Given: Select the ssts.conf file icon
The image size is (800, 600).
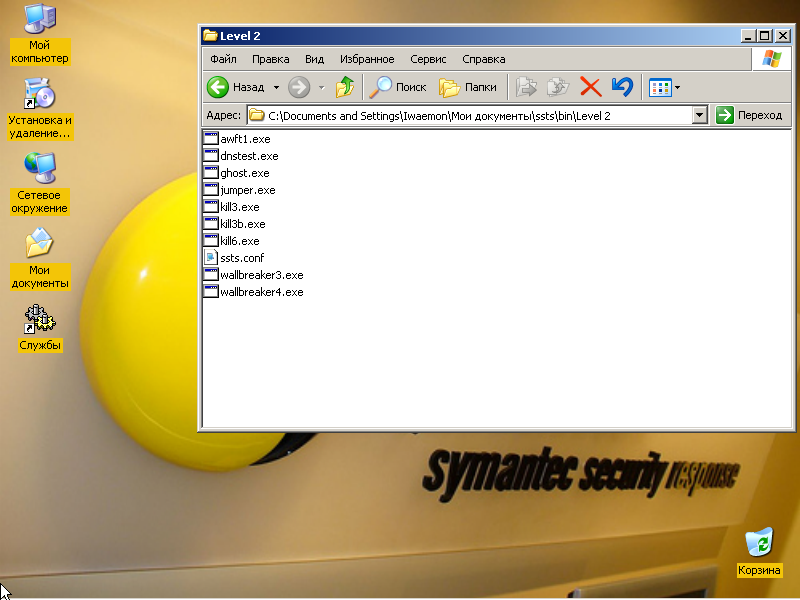Looking at the screenshot, I should [211, 258].
